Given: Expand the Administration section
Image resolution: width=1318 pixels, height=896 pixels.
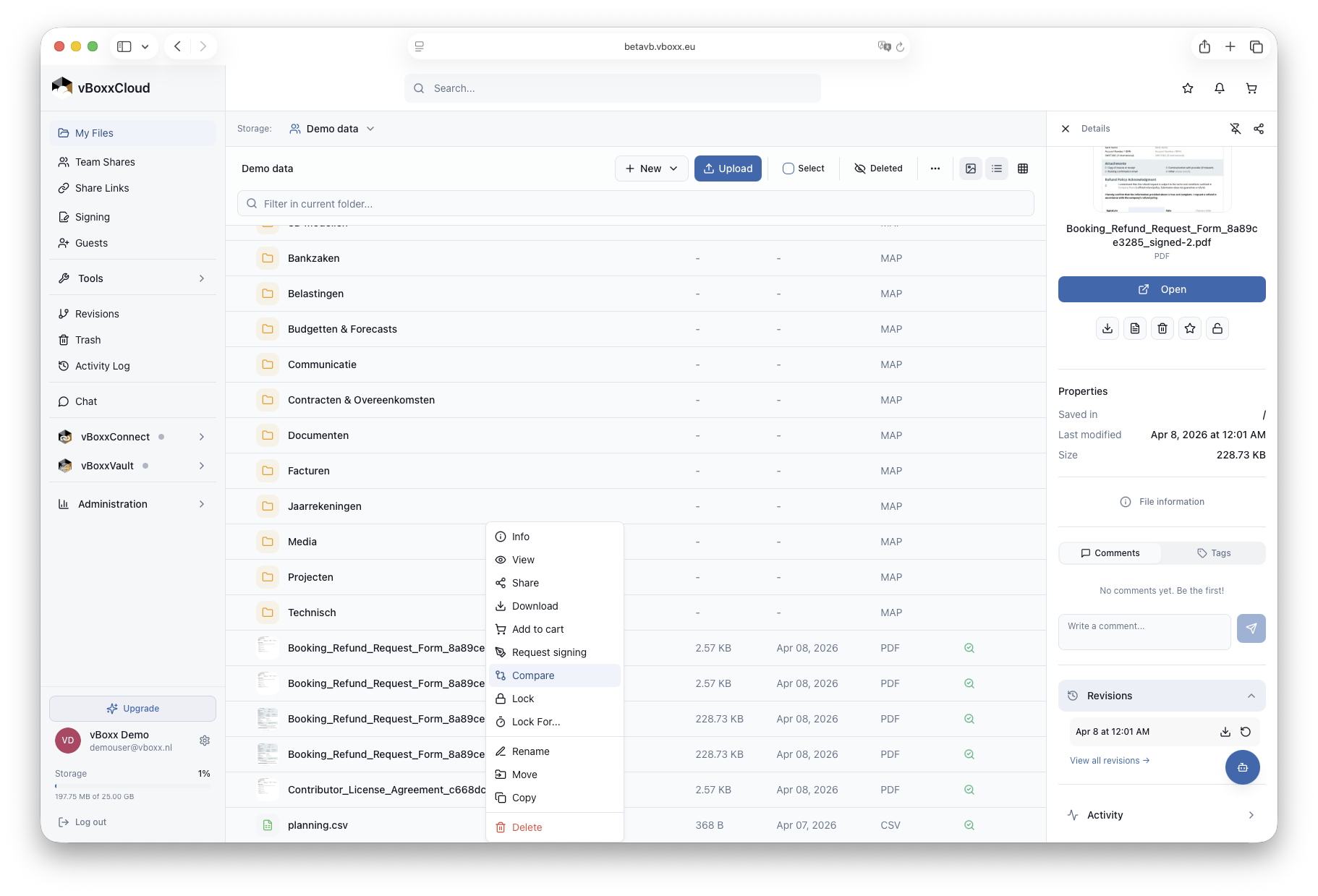Looking at the screenshot, I should [132, 504].
